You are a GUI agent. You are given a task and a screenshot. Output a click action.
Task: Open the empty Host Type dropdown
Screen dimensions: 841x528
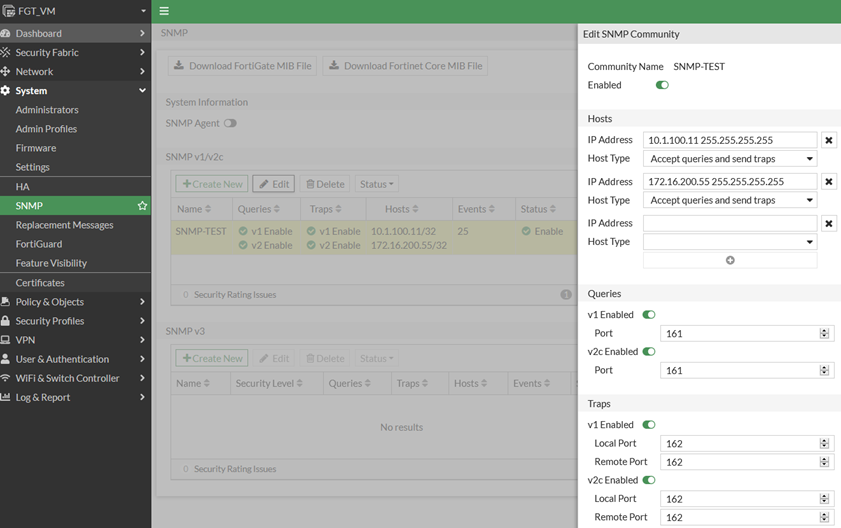730,242
